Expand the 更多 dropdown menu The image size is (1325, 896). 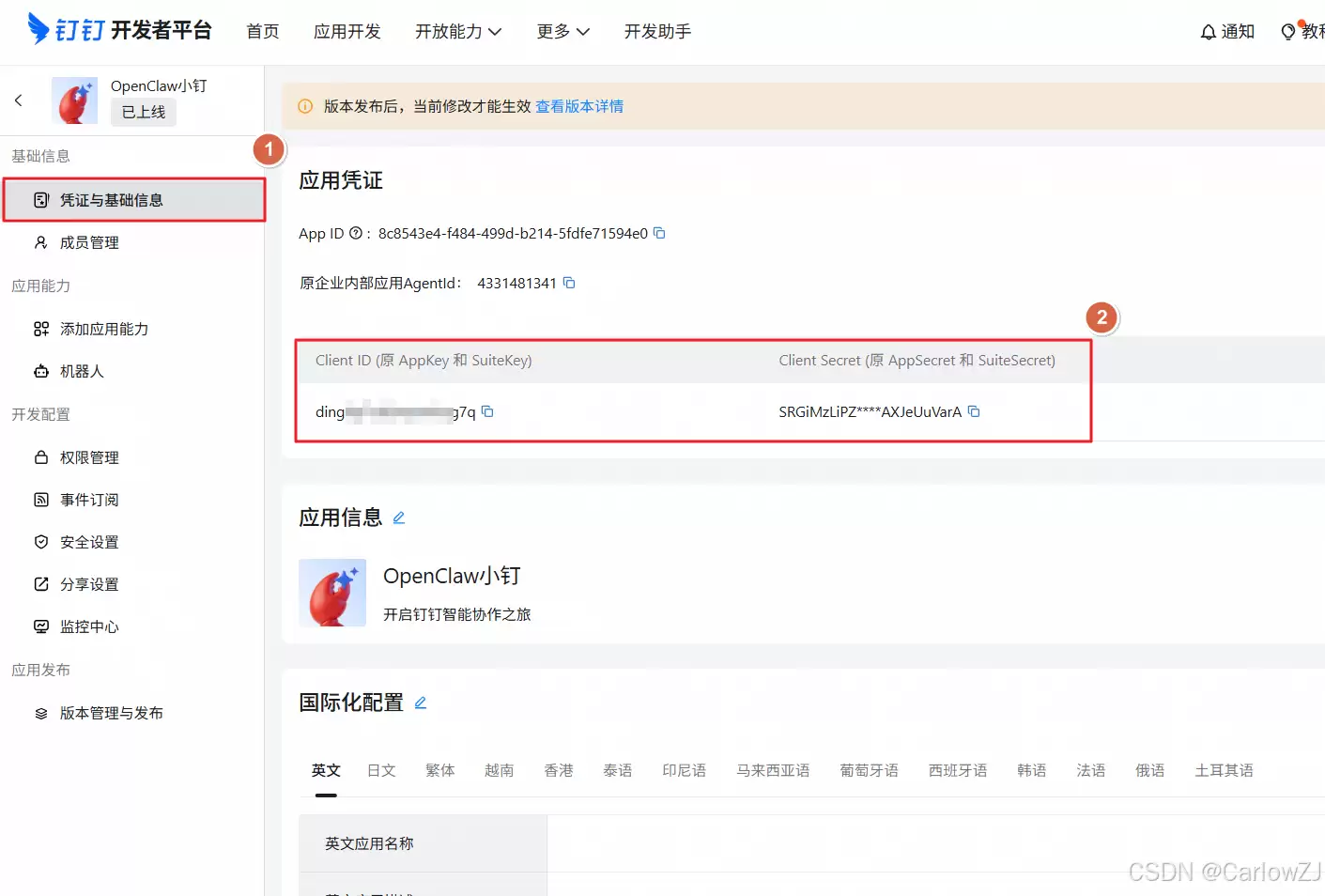point(562,32)
